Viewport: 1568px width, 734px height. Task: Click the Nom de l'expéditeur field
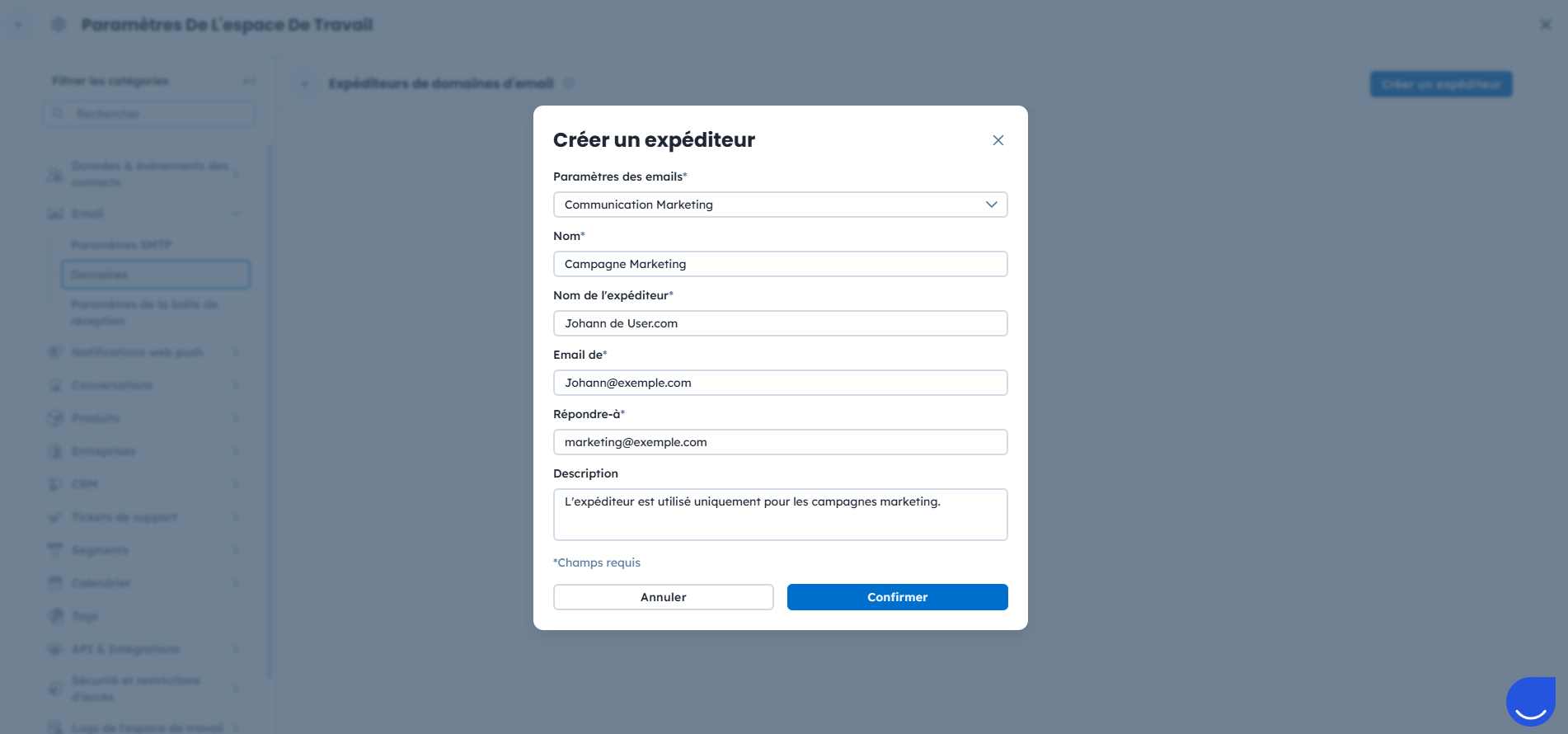point(780,323)
